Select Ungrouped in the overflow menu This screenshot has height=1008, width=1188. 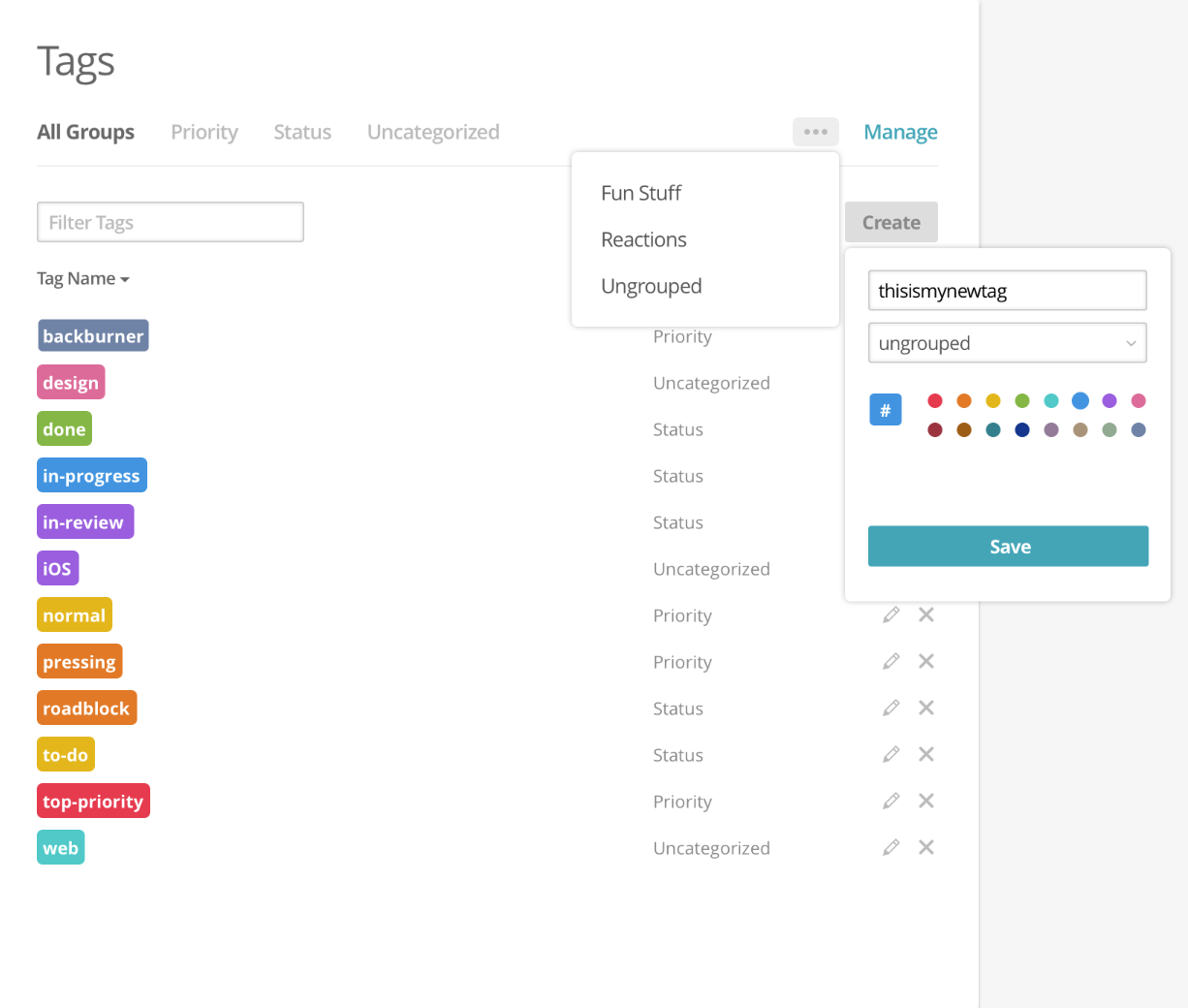651,286
